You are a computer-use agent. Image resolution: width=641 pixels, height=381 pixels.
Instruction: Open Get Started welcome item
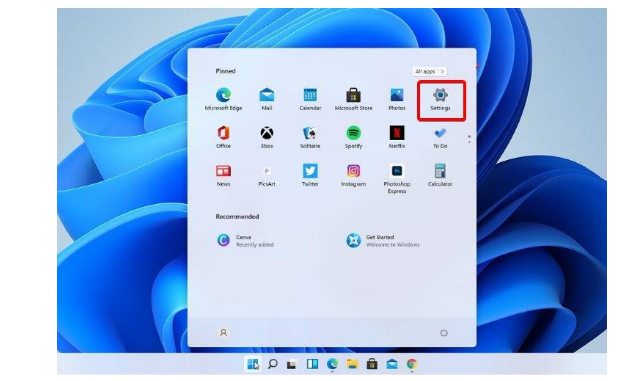[x=383, y=240]
